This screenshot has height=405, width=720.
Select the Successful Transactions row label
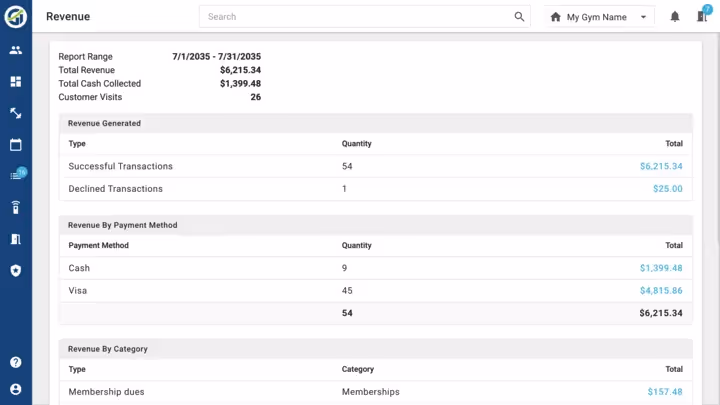point(120,166)
